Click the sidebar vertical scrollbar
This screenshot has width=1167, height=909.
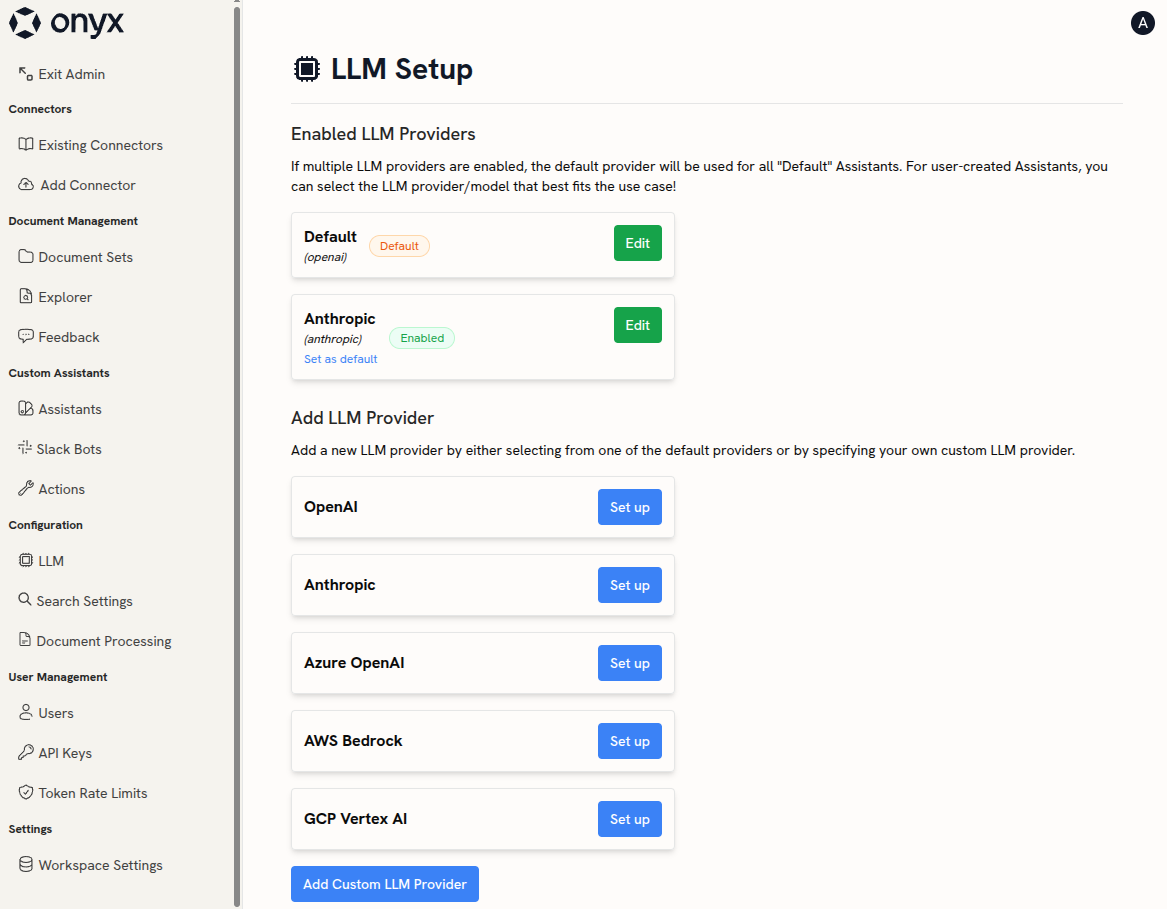click(237, 450)
